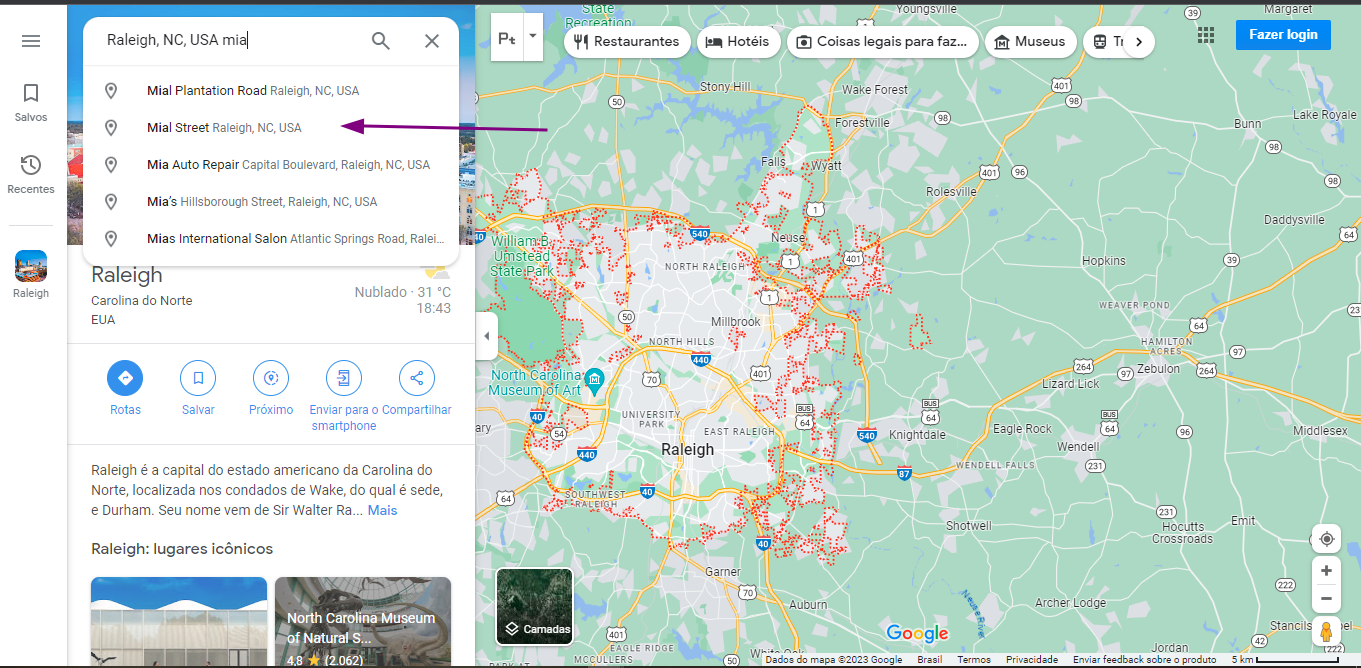The height and width of the screenshot is (668, 1361).
Task: Open Camadas layers satellite thumbnail
Action: point(535,607)
